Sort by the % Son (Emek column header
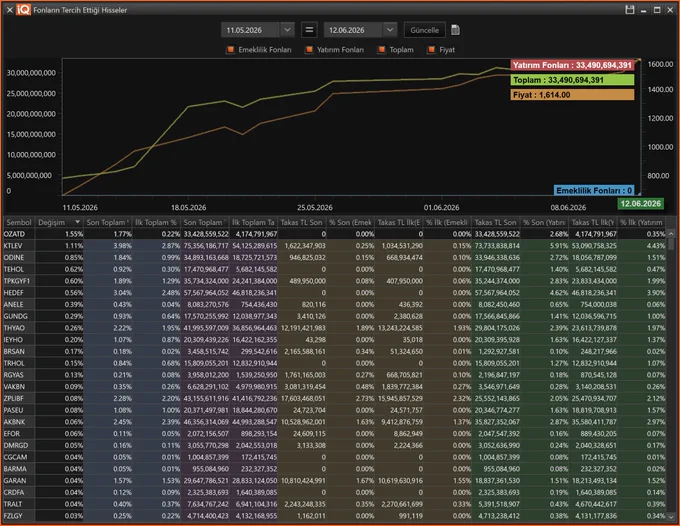680x526 pixels. click(350, 222)
